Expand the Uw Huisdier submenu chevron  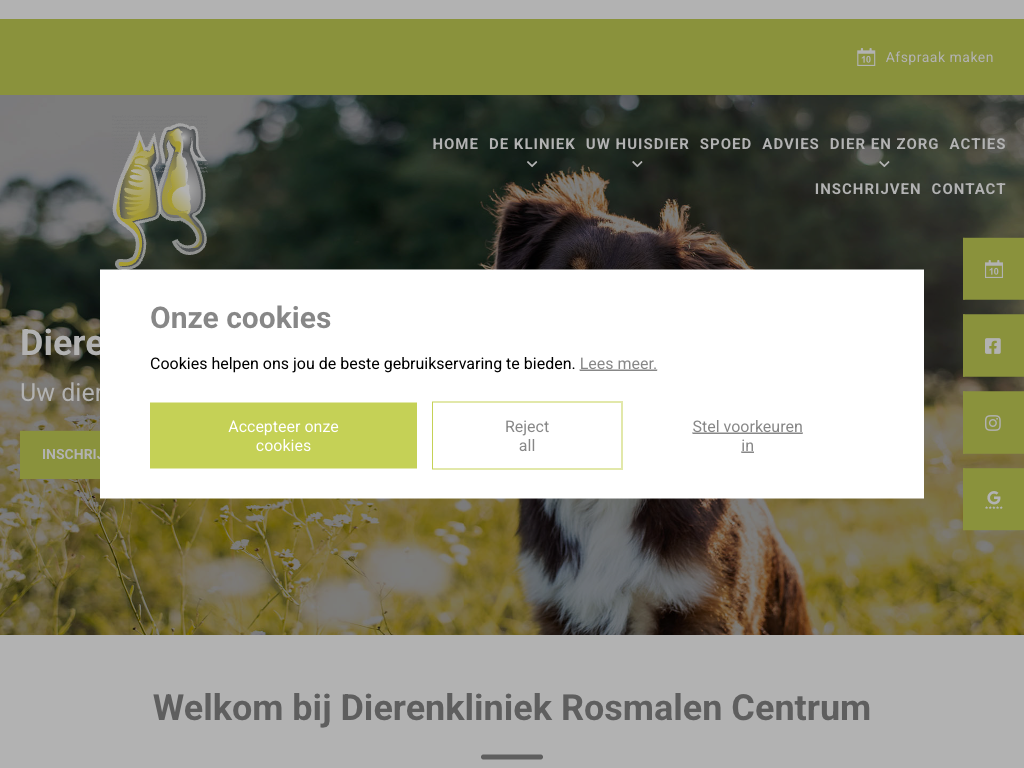pos(637,165)
